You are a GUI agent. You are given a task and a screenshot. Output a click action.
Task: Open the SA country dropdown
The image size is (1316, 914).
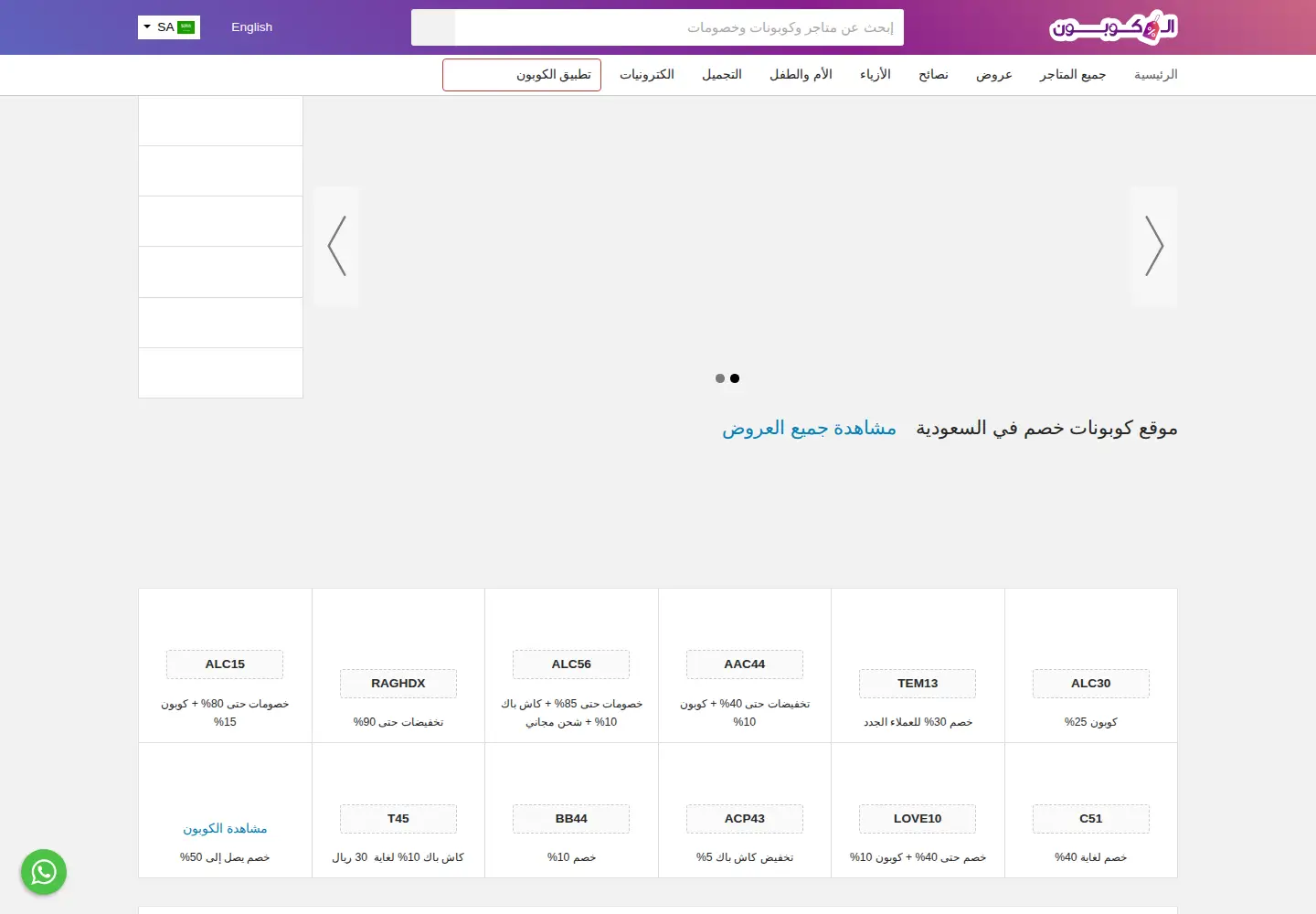coord(169,27)
